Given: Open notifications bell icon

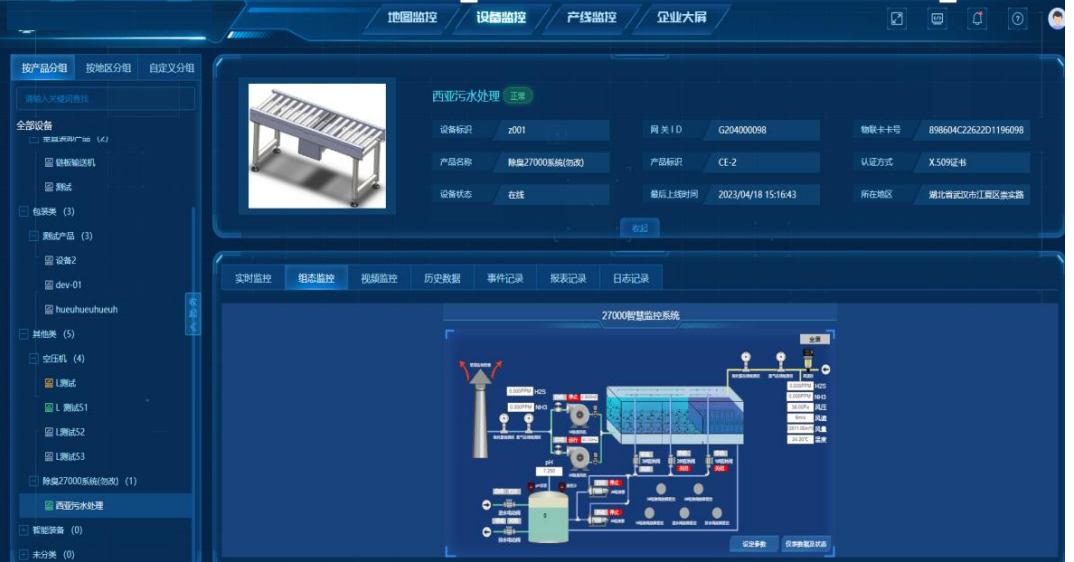Looking at the screenshot, I should click(x=977, y=19).
